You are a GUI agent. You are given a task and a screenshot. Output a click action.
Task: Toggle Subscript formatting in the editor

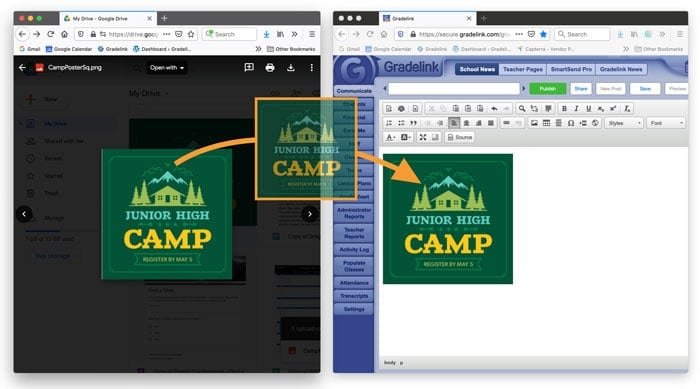(601, 109)
